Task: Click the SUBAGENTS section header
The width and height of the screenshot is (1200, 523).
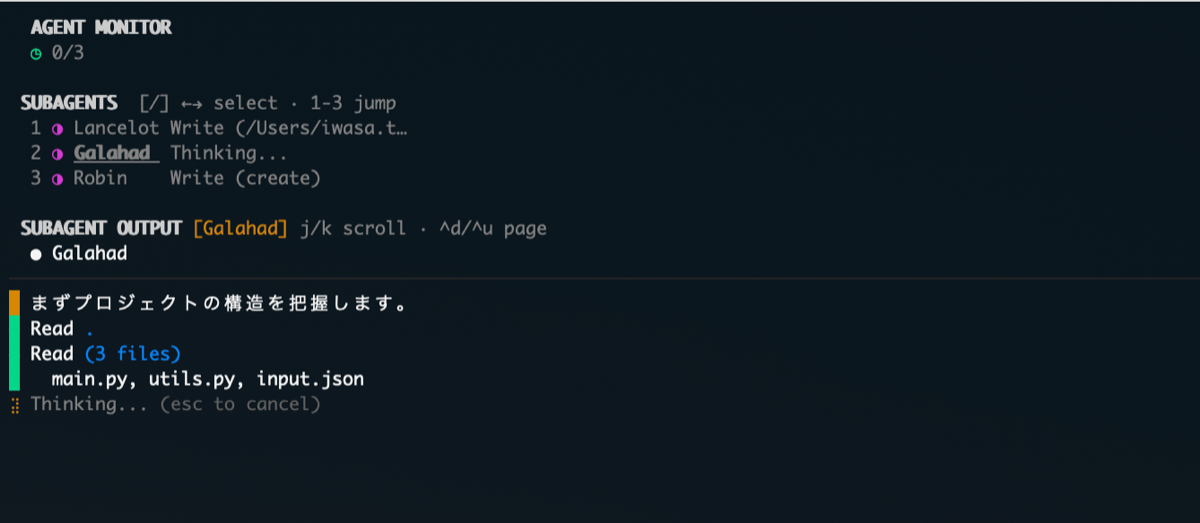Action: pos(69,103)
